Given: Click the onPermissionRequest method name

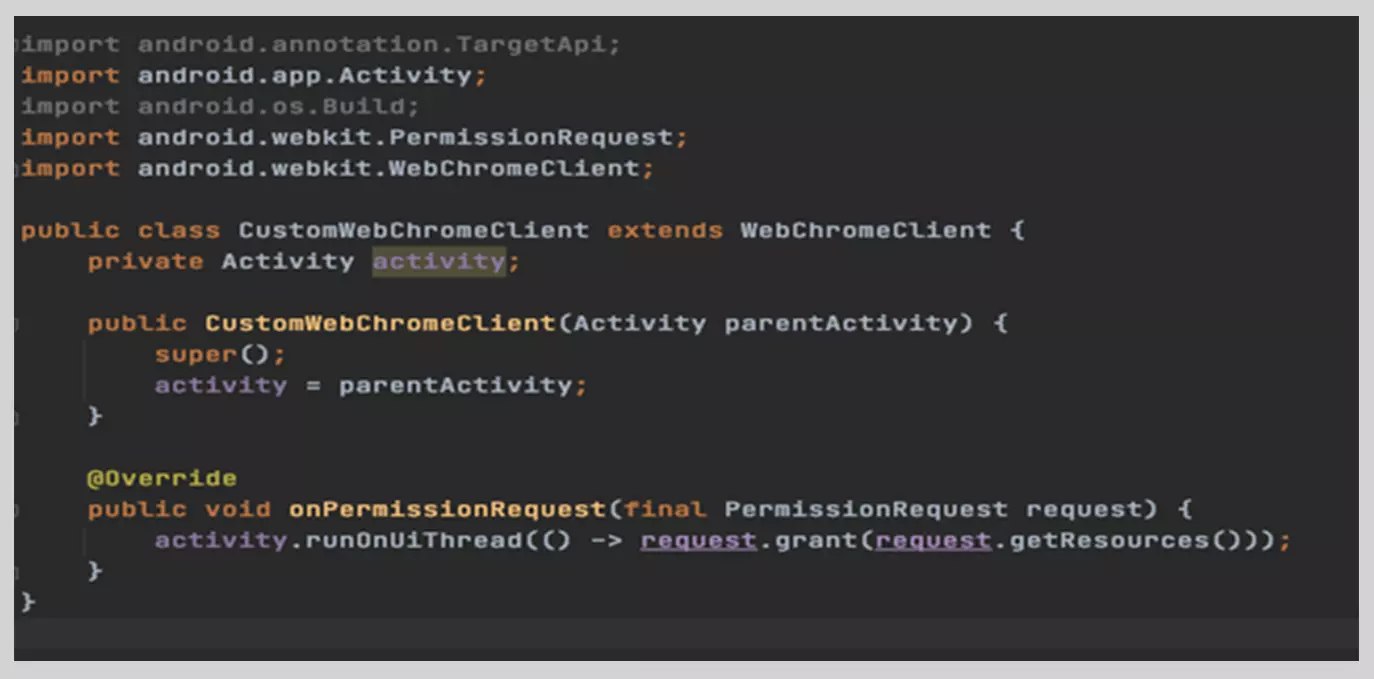Looking at the screenshot, I should [x=447, y=509].
